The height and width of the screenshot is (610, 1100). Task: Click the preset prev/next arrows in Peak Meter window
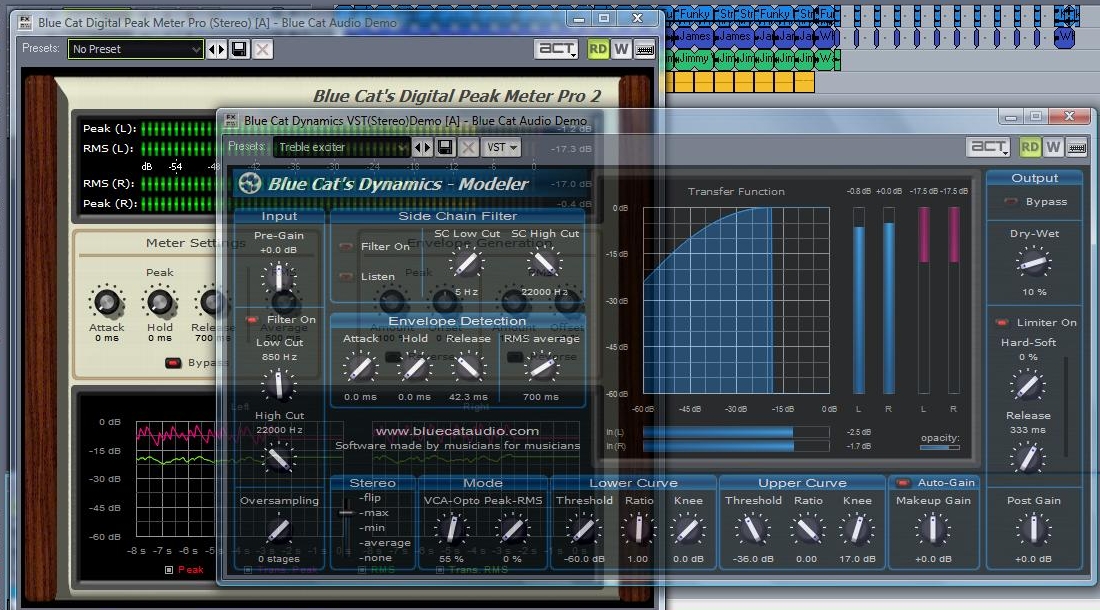(217, 49)
